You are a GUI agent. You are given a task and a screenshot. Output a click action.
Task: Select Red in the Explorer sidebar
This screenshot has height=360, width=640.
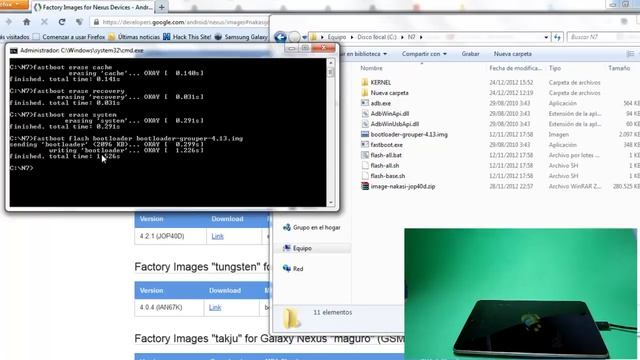[293, 269]
